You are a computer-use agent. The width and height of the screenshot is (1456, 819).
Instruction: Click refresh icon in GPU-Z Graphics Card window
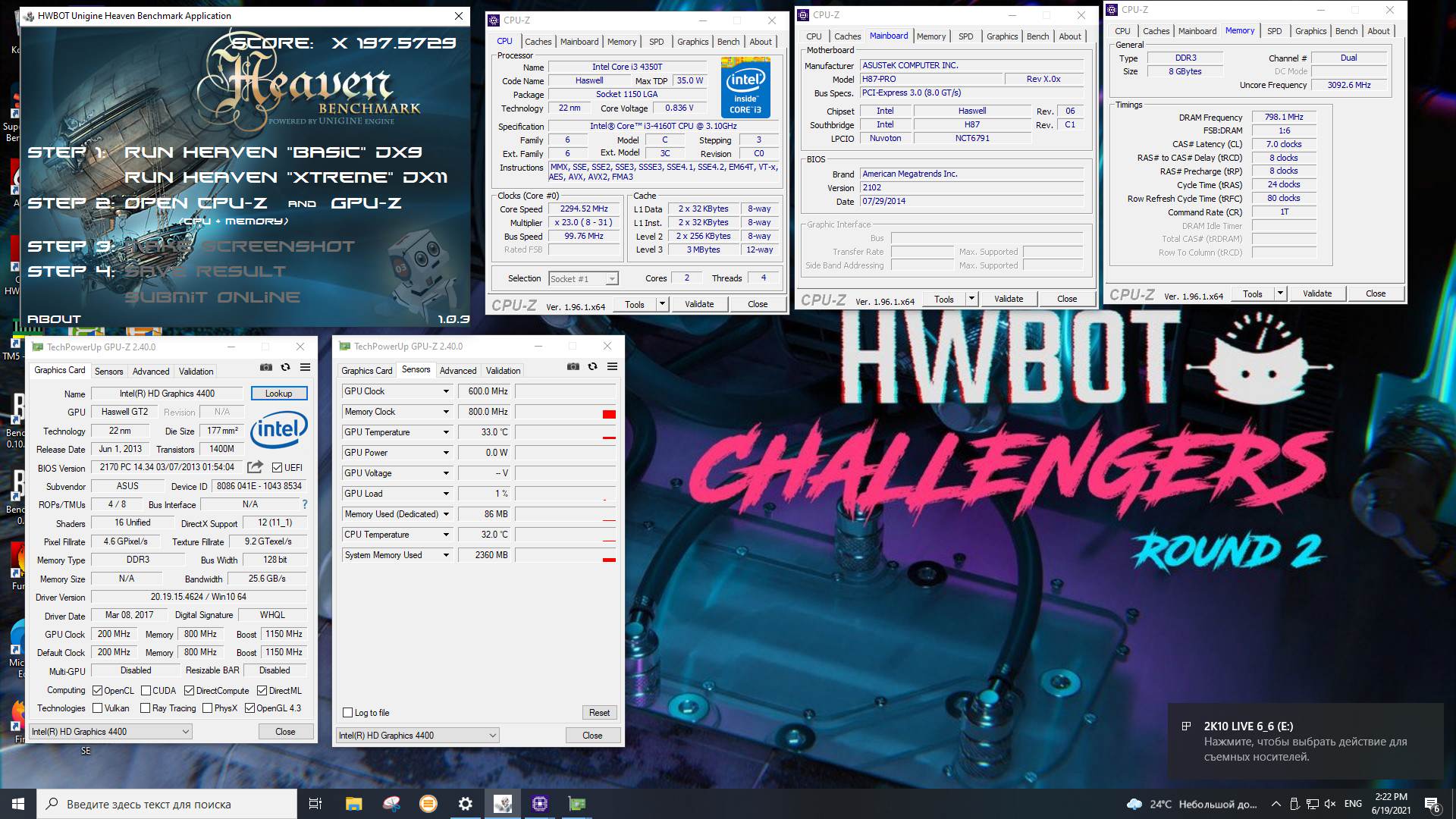(285, 367)
